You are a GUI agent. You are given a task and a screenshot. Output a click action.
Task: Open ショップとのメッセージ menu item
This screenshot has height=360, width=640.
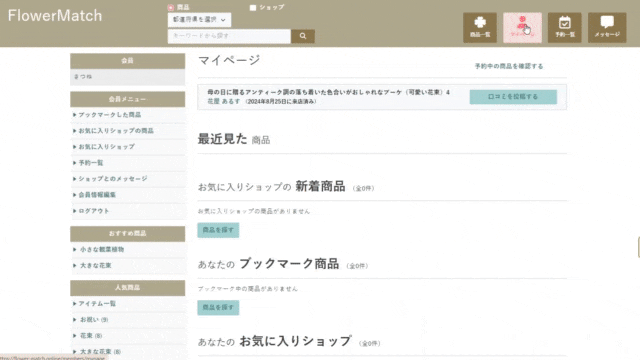(x=113, y=179)
